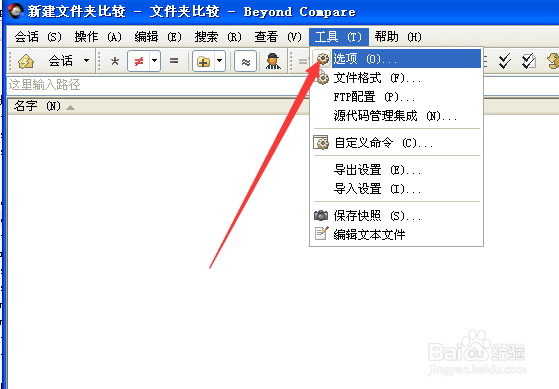559x389 pixels.
Task: Choose FTP配置 (P) menu entry
Action: click(396, 97)
